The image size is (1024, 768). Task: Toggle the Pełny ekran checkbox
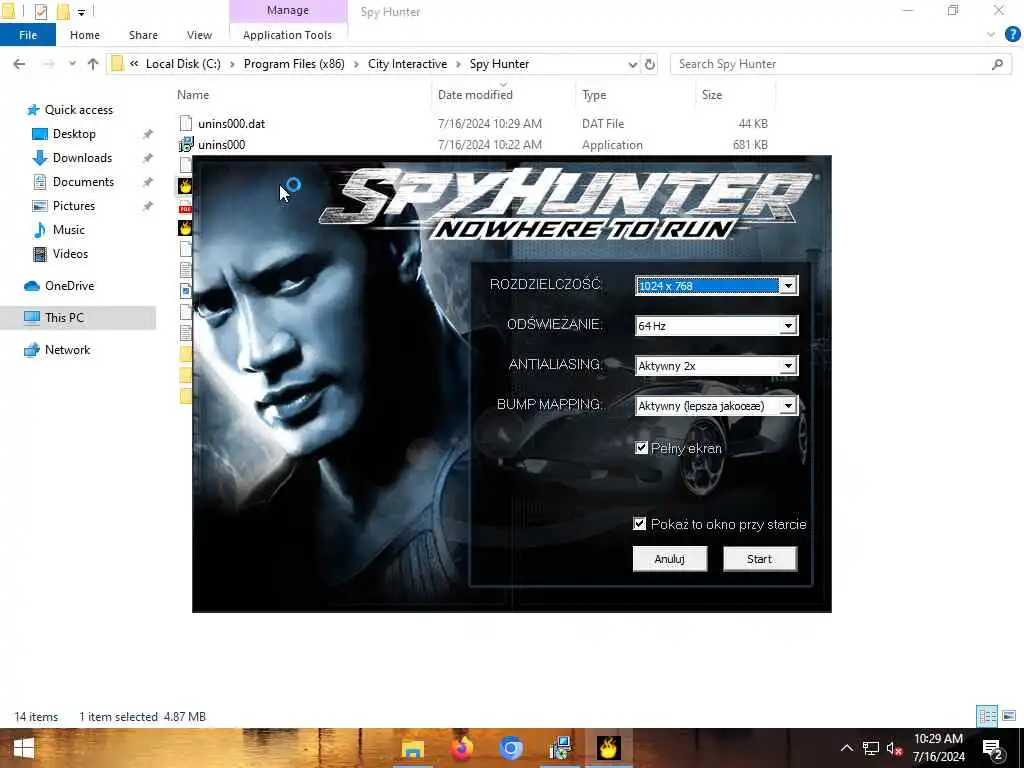pyautogui.click(x=641, y=448)
